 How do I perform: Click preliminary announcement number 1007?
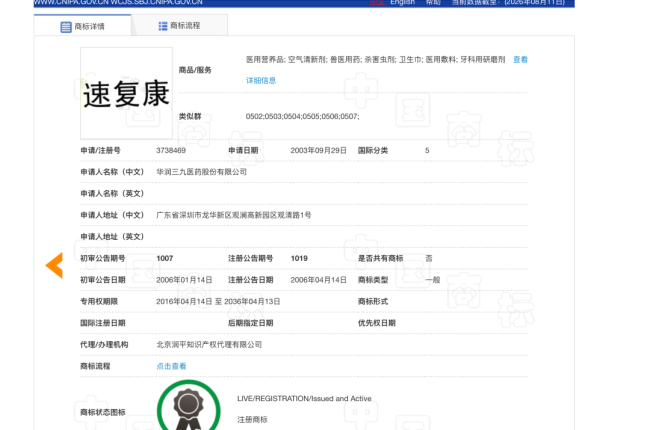165,258
